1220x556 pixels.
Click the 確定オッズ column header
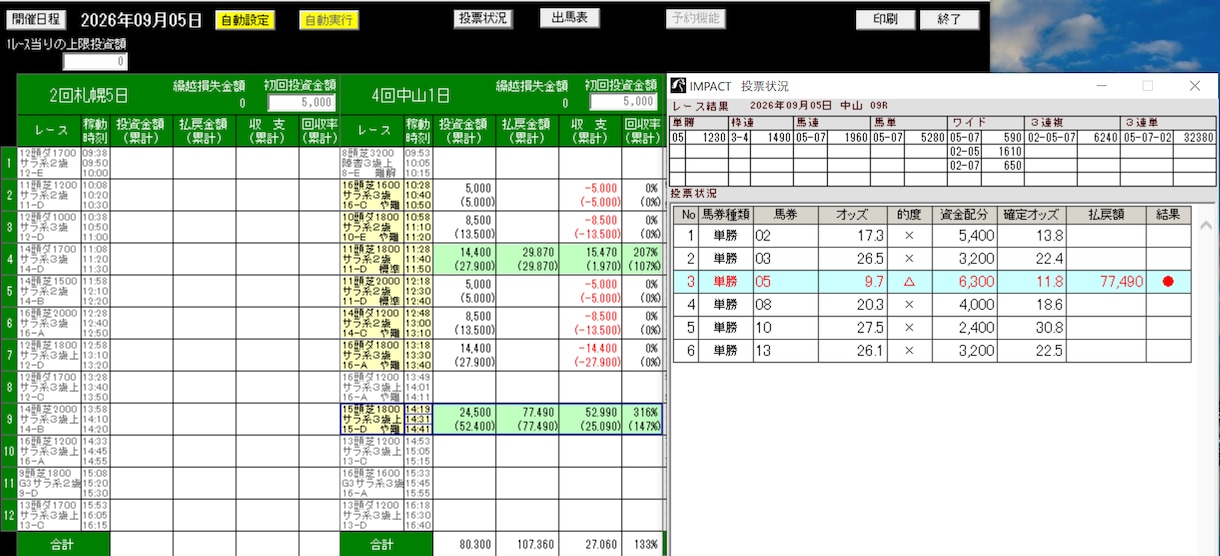point(1031,214)
